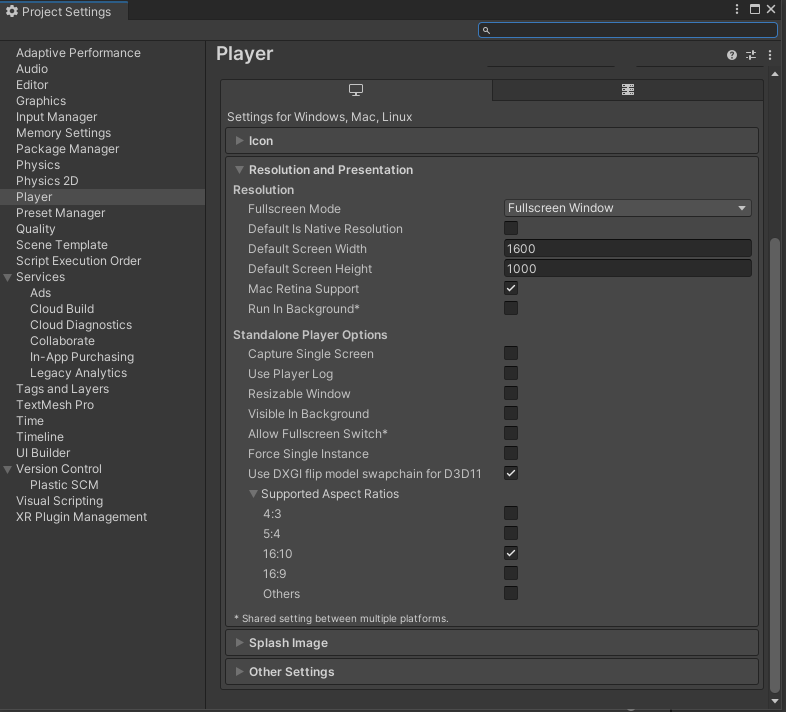Open the Input Manager settings category
Screen dimensions: 786x712
click(x=56, y=117)
